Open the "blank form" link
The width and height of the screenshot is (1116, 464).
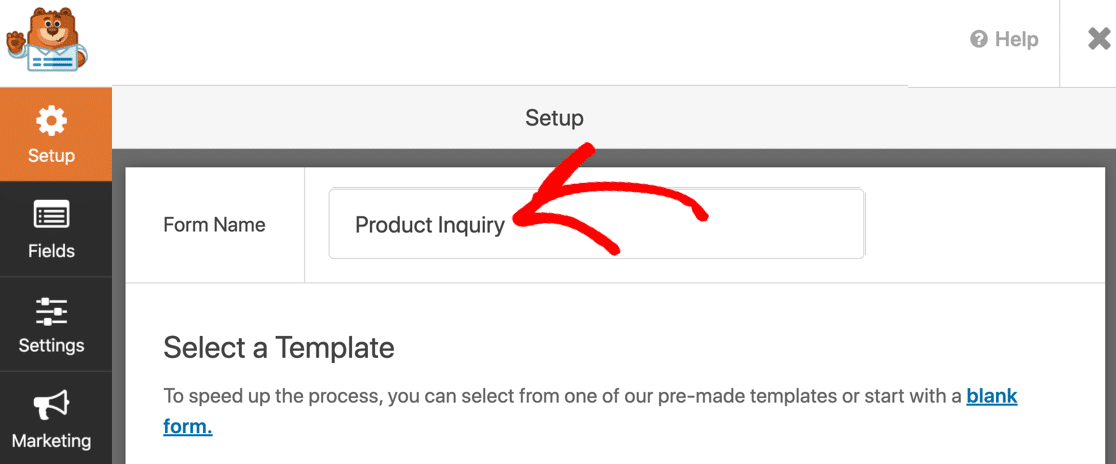[991, 396]
